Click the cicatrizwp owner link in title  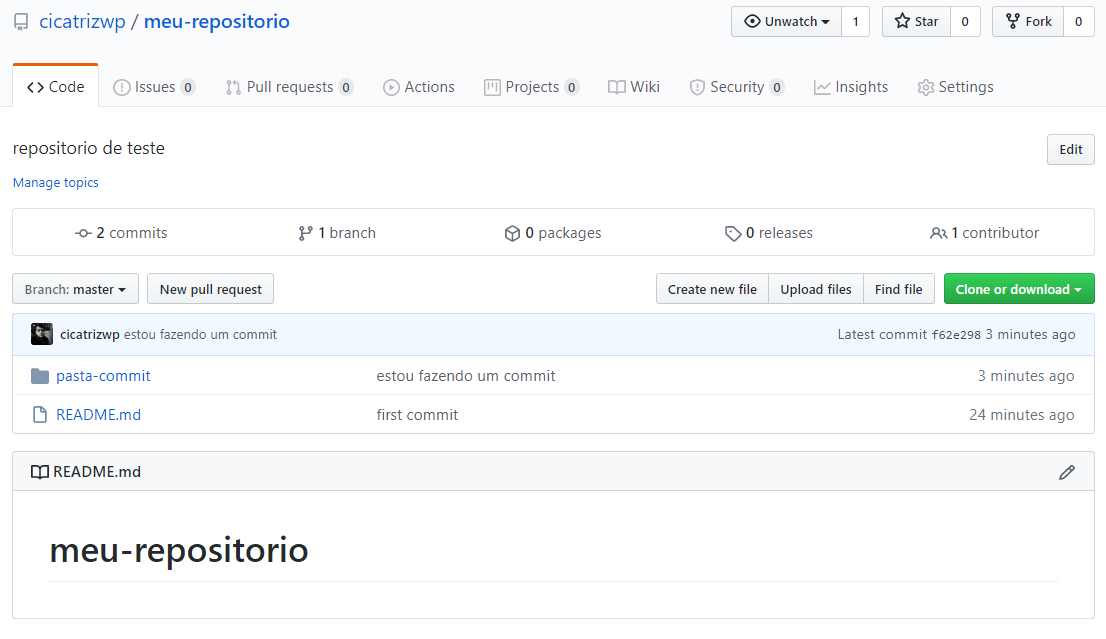click(x=83, y=22)
